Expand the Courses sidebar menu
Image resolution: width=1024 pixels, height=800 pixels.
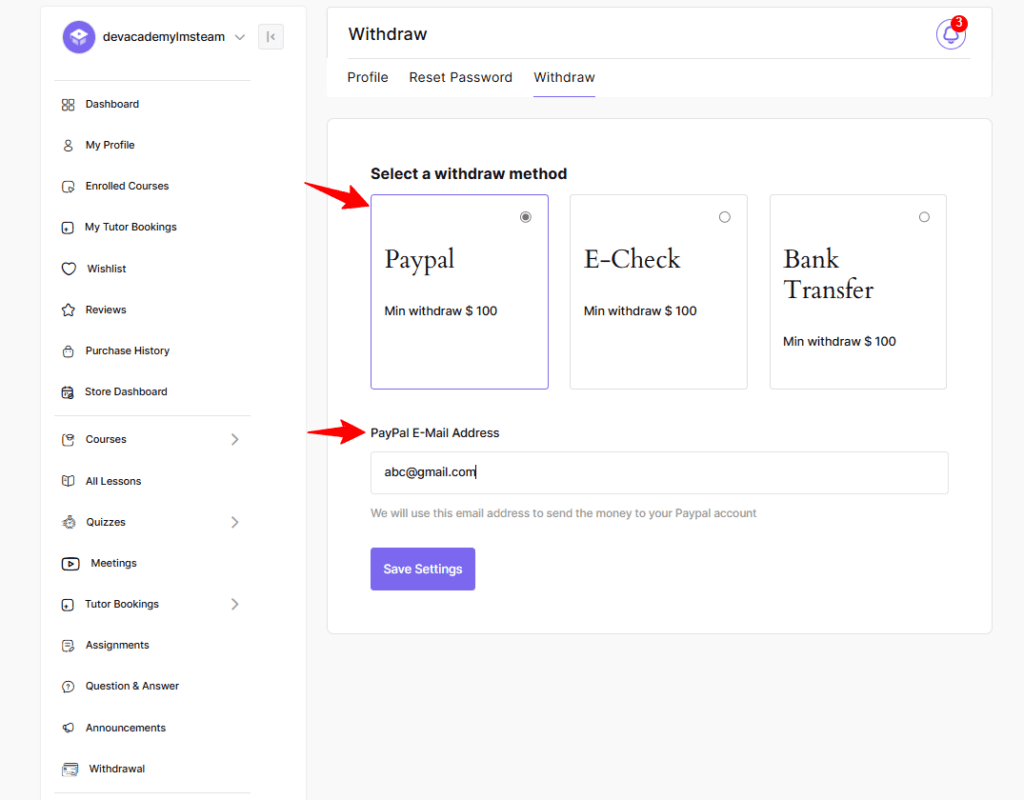(x=235, y=439)
